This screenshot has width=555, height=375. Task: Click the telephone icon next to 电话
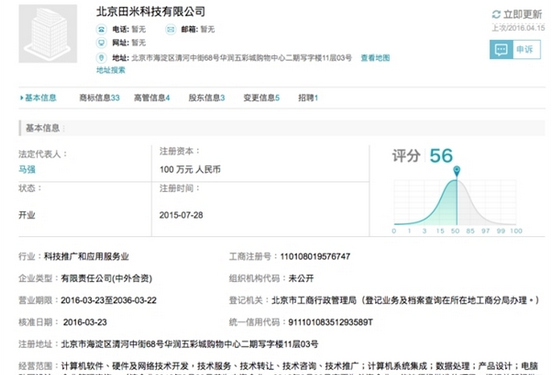pyautogui.click(x=102, y=29)
